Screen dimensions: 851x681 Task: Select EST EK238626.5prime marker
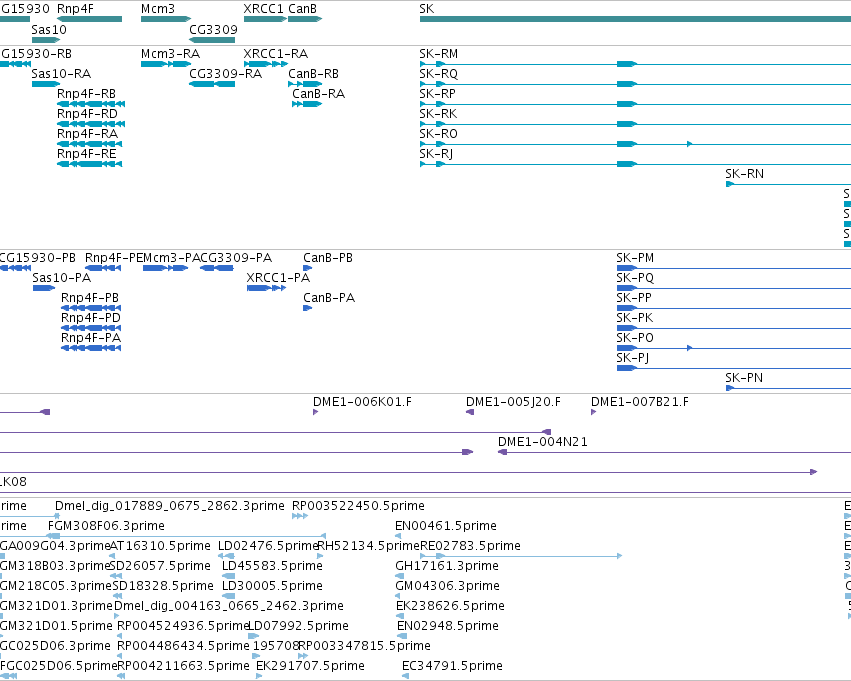pyautogui.click(x=400, y=616)
